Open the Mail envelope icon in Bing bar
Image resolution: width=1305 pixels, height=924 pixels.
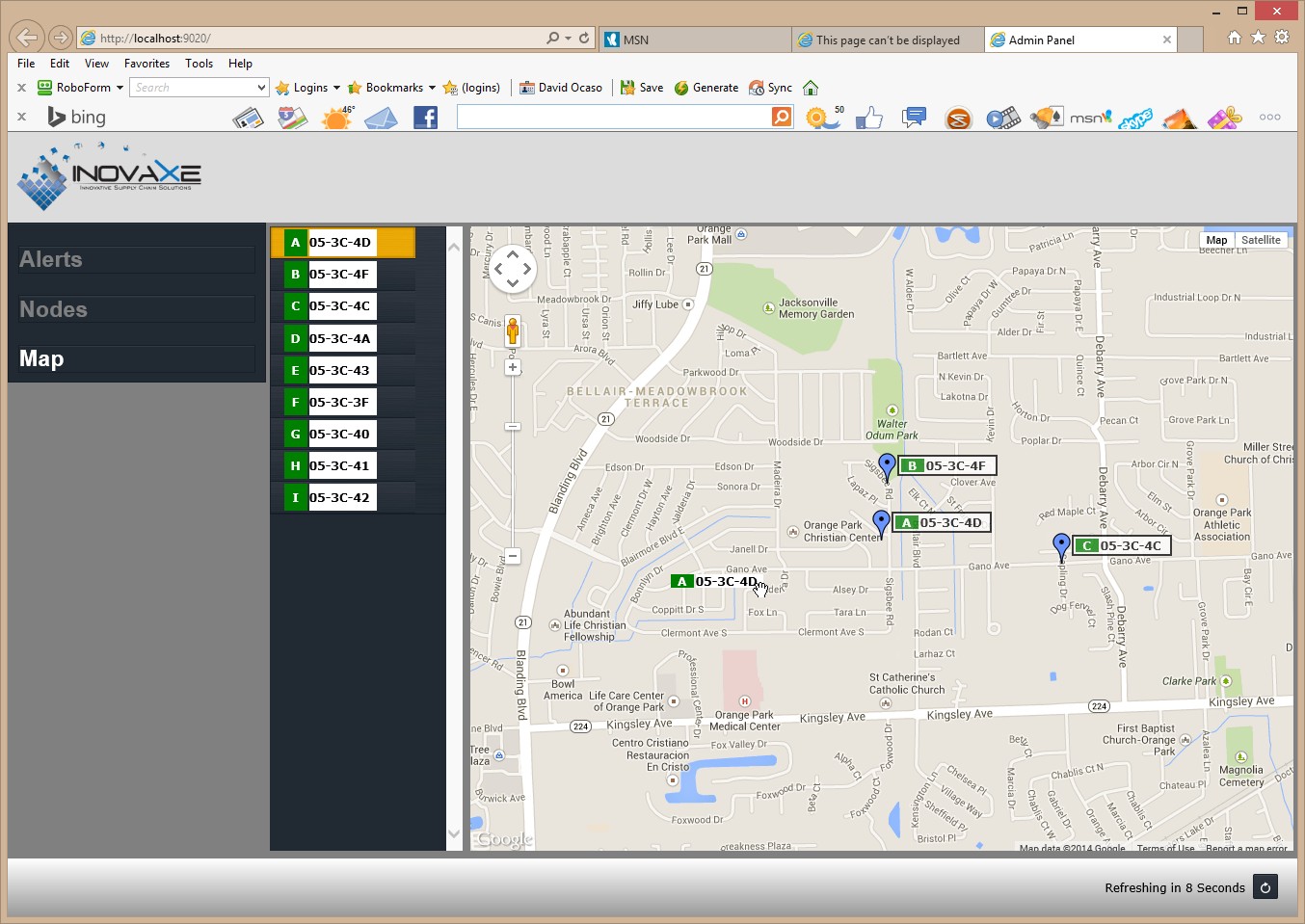[x=382, y=119]
